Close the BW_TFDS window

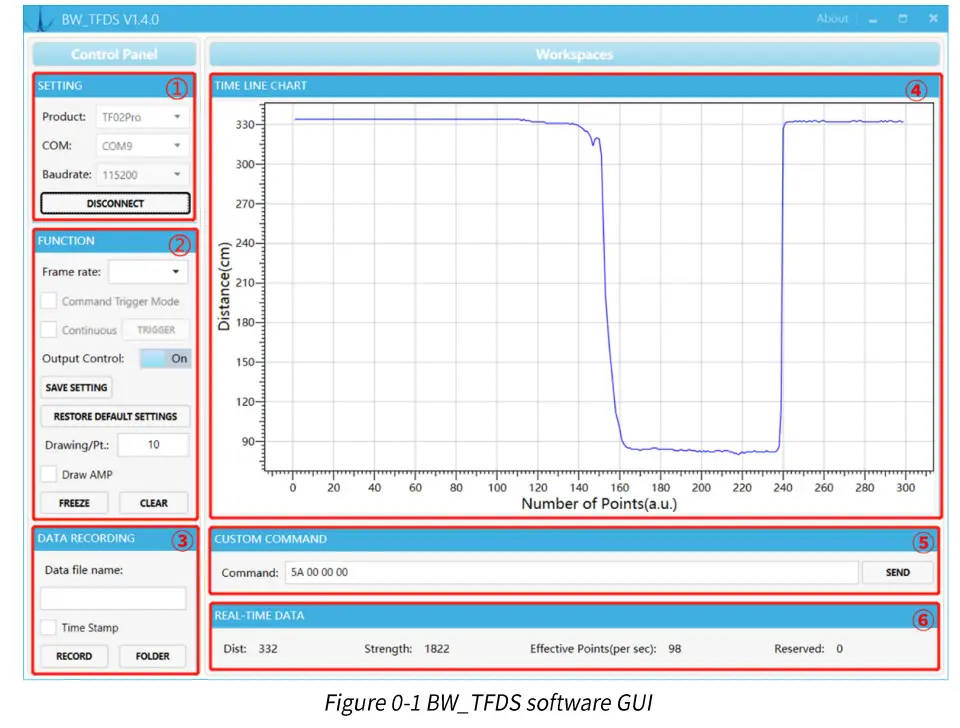point(933,18)
